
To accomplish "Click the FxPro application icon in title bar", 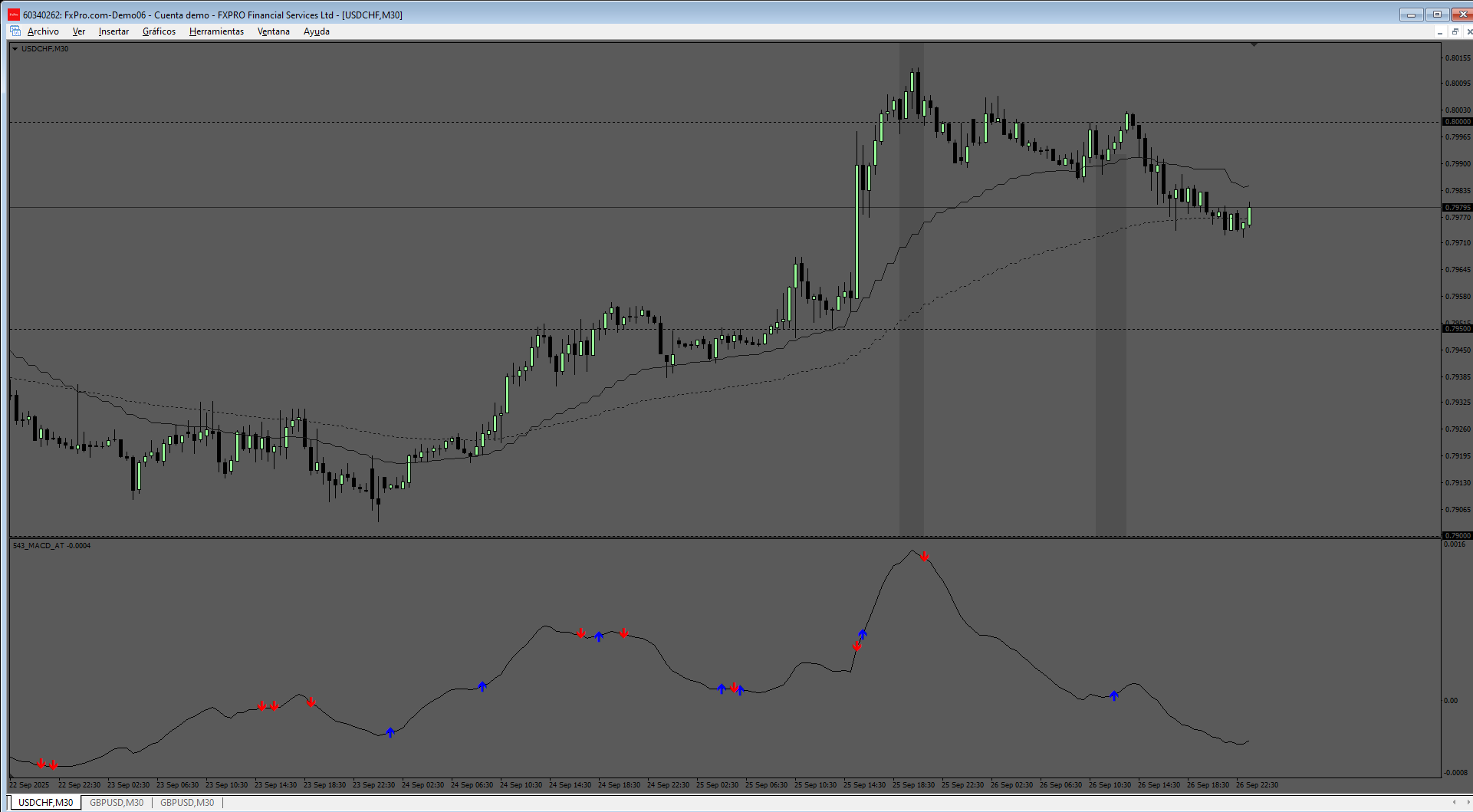I will [14, 15].
